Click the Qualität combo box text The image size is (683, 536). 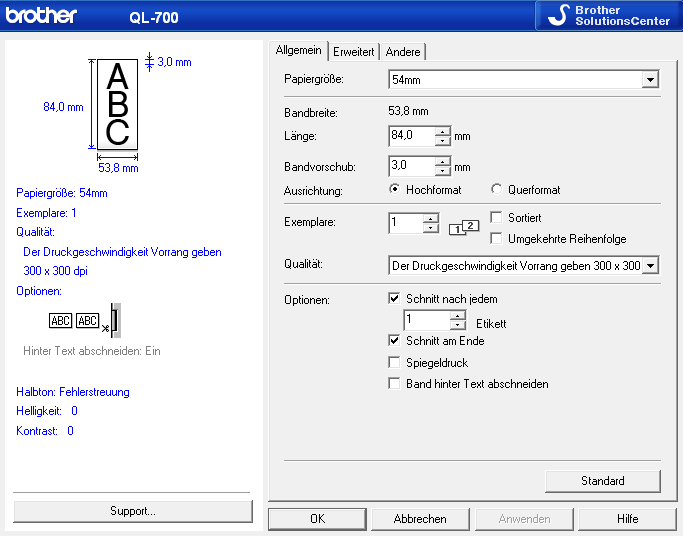(515, 266)
